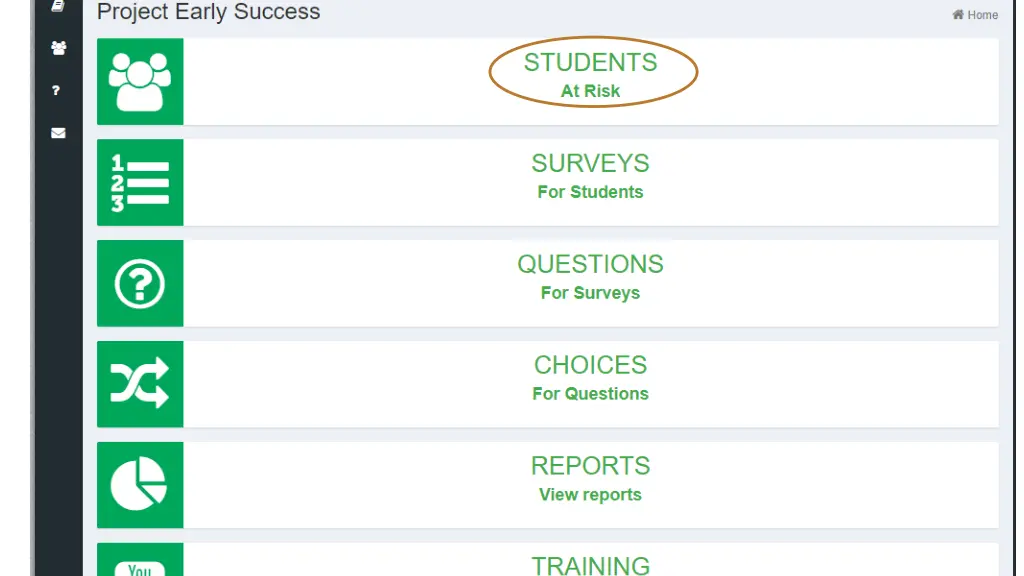Open the STUDENTS heading link

tap(590, 63)
